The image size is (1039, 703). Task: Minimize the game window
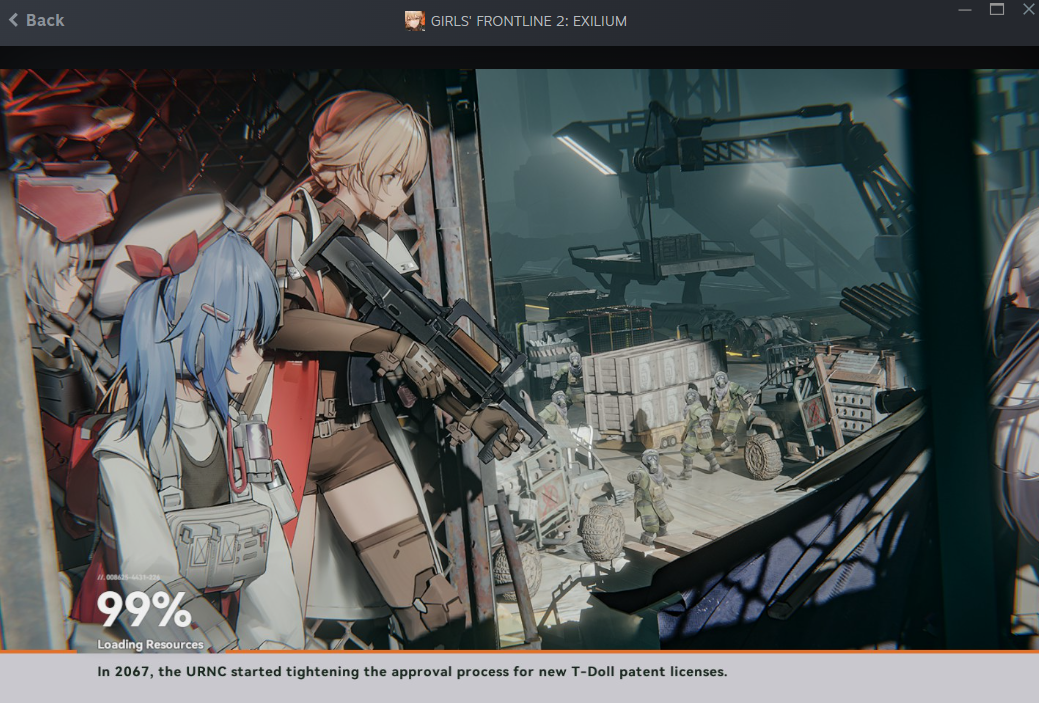[x=965, y=10]
